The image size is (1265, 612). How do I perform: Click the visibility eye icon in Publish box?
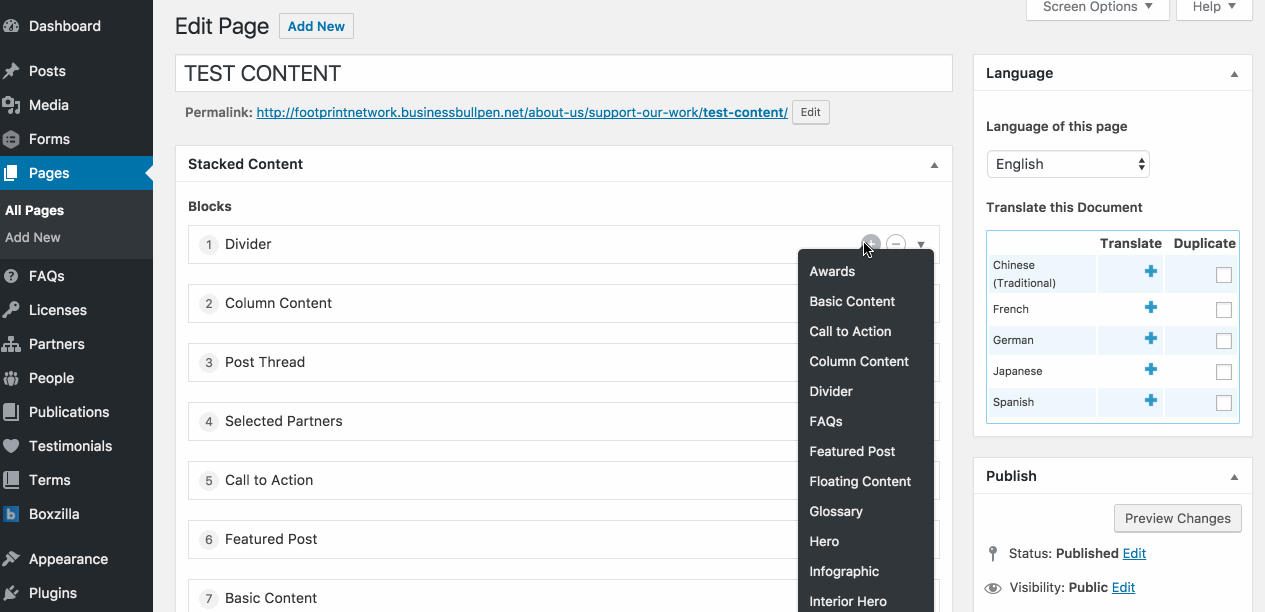coord(993,588)
